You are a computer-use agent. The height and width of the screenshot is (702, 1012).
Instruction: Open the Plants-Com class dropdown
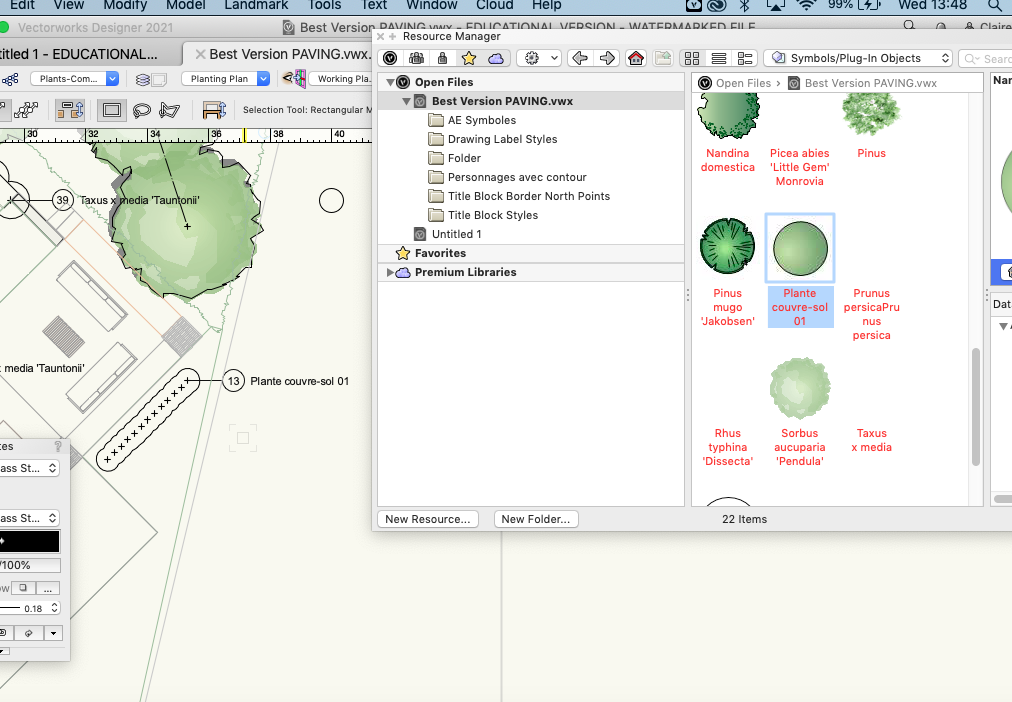coord(111,78)
